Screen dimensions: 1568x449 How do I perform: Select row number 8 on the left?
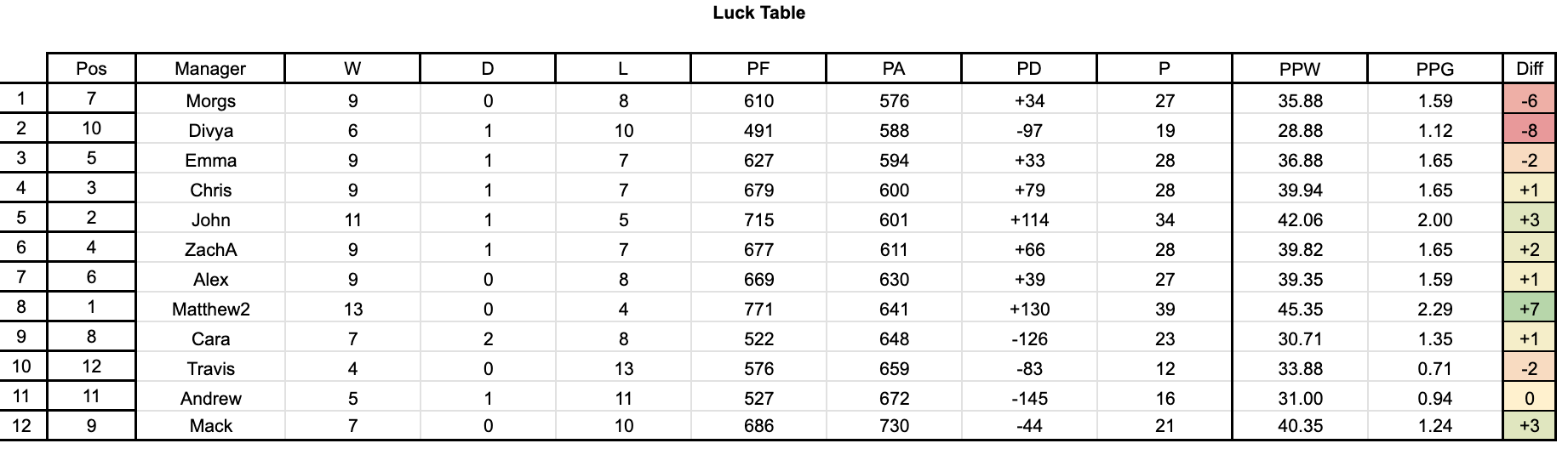(21, 307)
